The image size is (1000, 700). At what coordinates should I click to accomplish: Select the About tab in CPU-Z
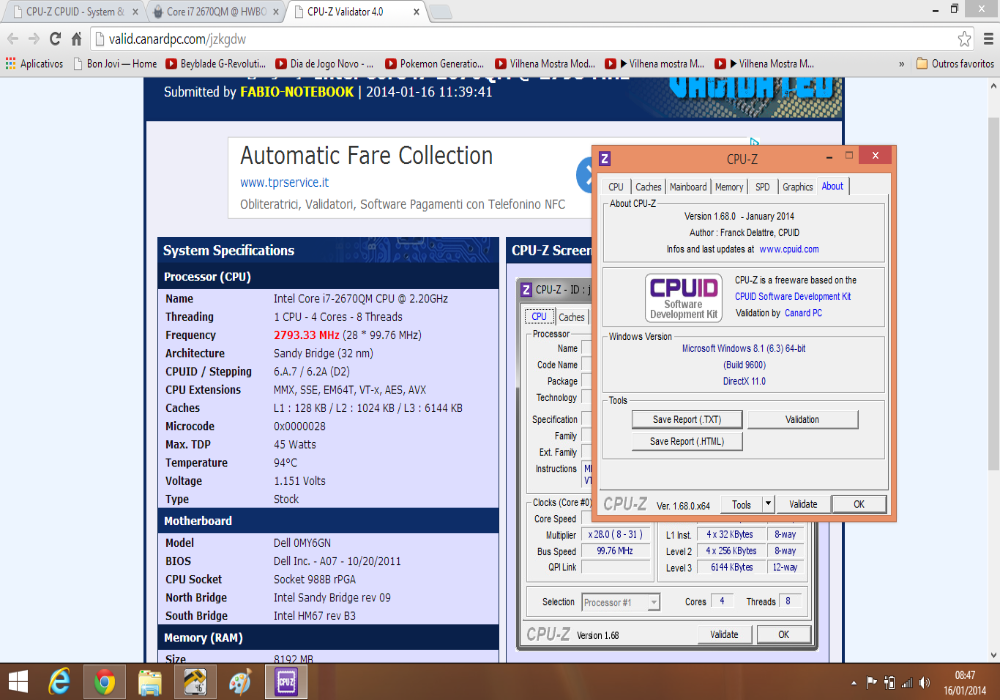tap(832, 186)
